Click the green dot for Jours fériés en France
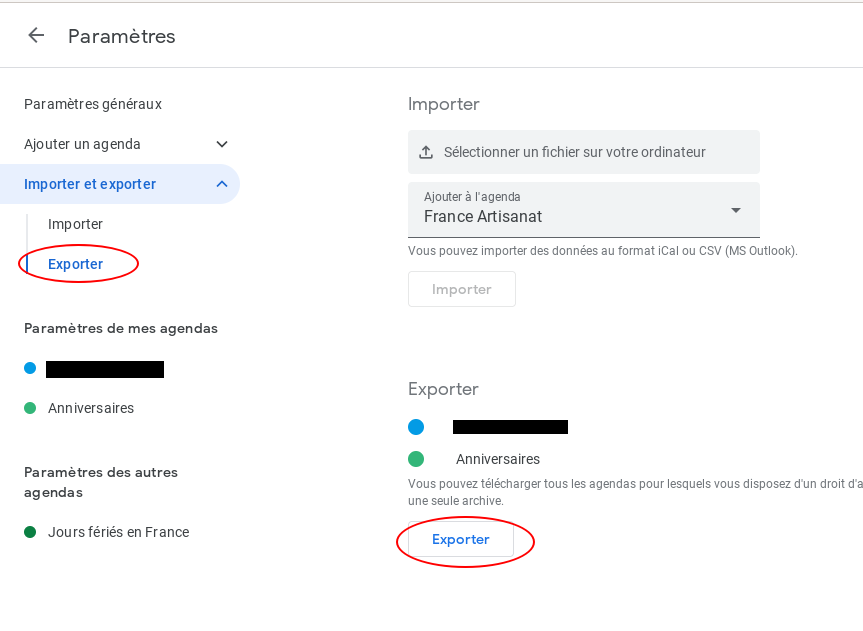 tap(30, 531)
